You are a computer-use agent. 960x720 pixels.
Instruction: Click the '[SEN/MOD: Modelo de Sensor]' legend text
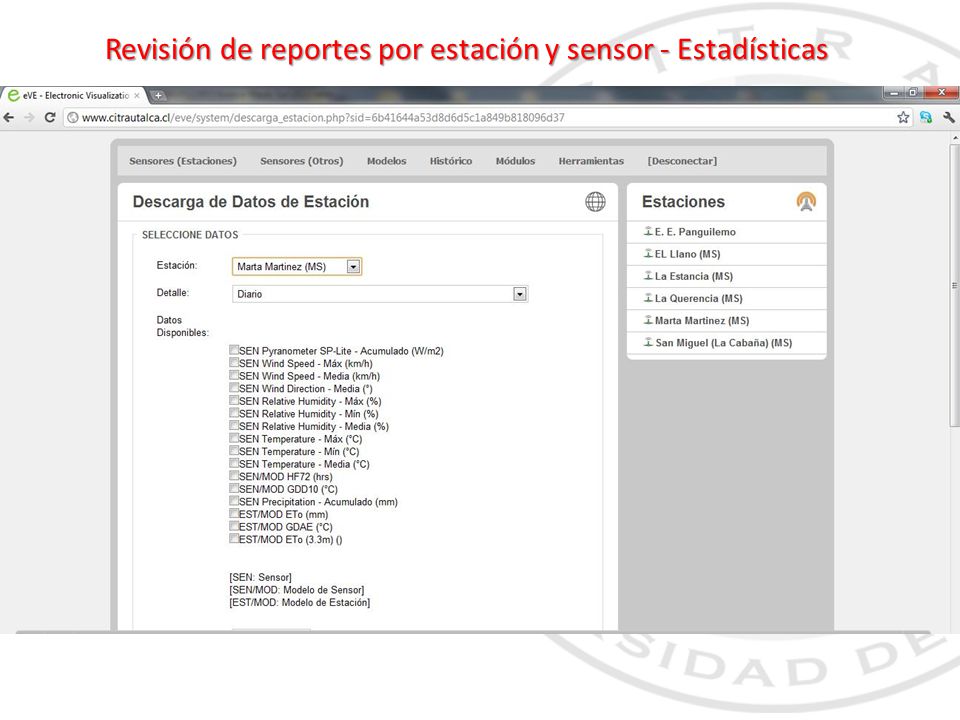pyautogui.click(x=296, y=590)
